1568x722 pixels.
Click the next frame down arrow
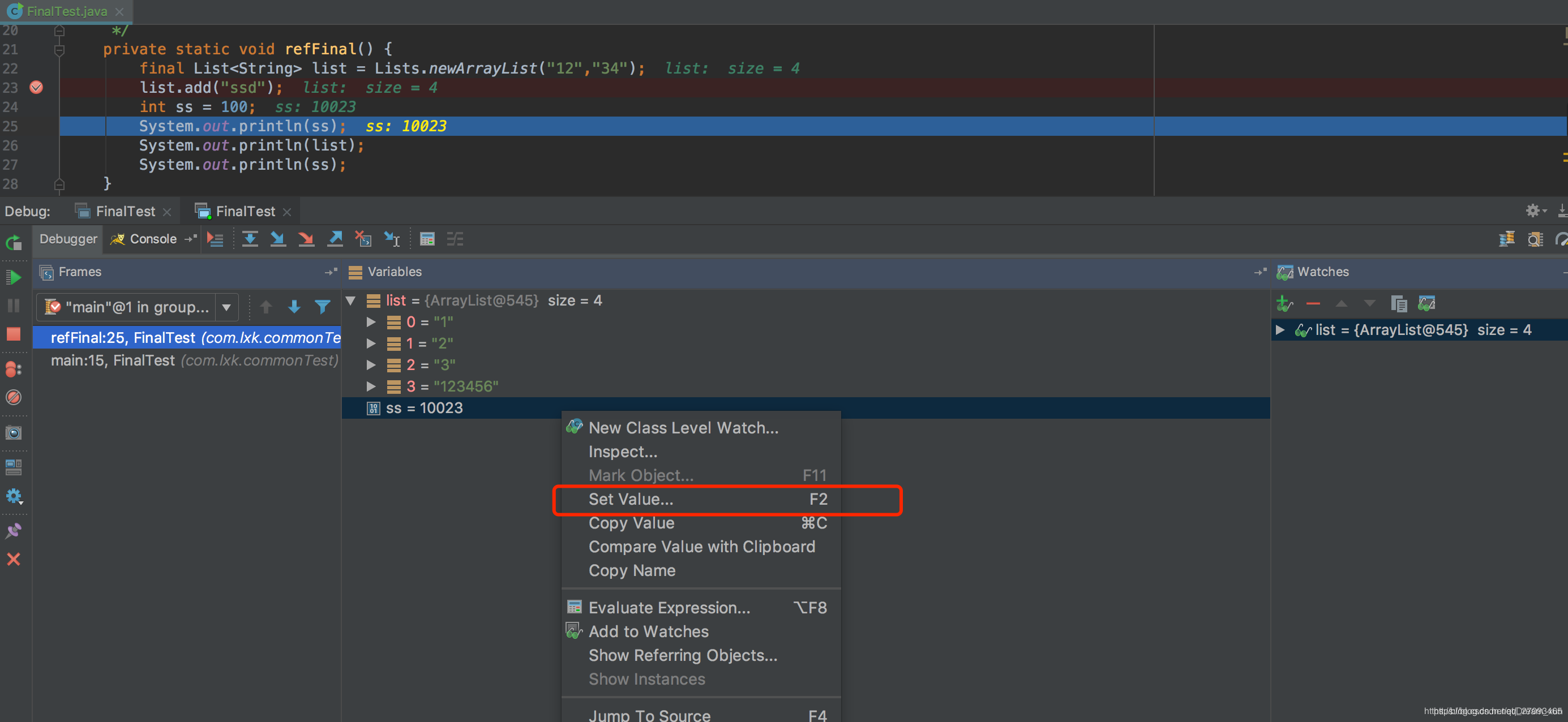click(294, 307)
